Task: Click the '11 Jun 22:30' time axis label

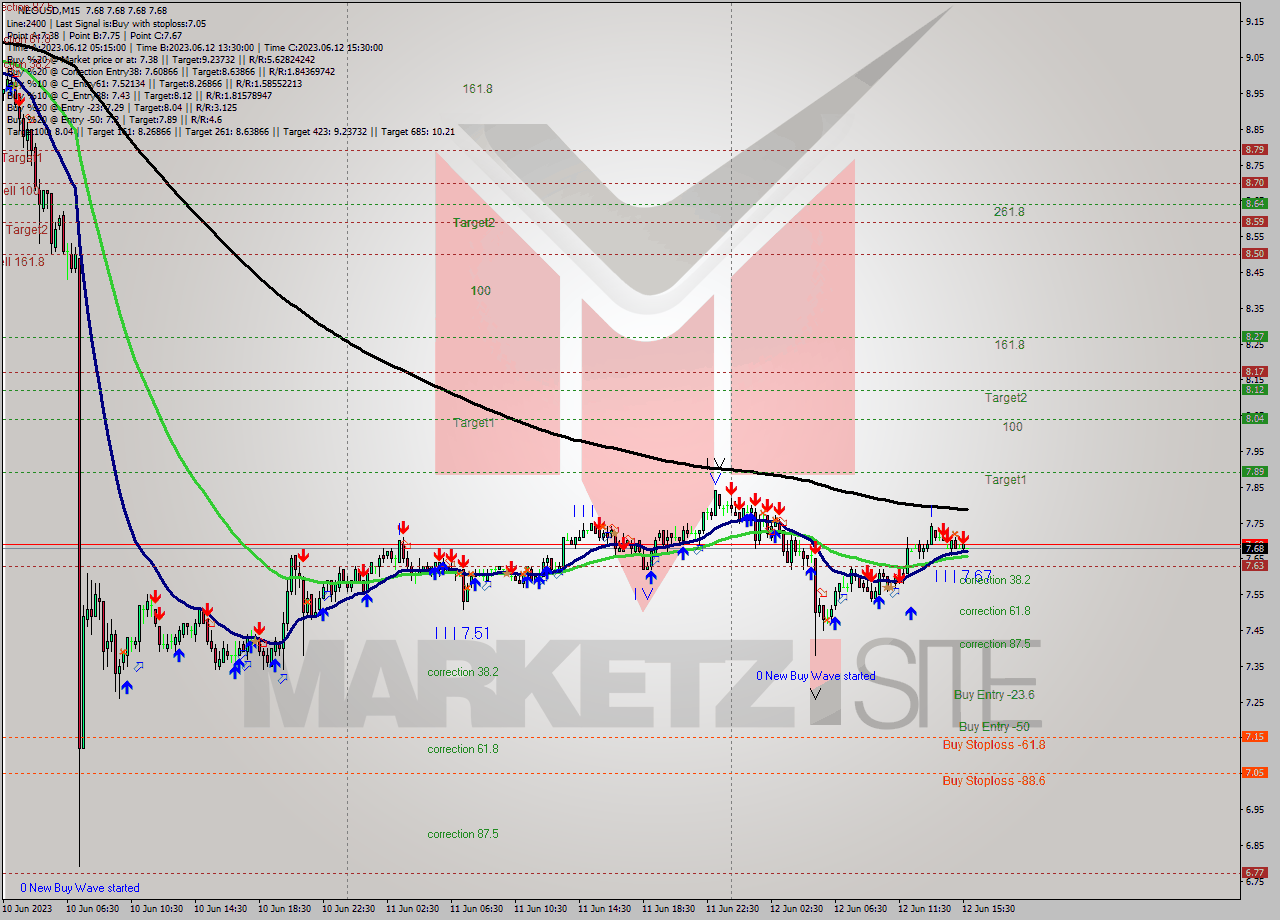Action: [732, 909]
